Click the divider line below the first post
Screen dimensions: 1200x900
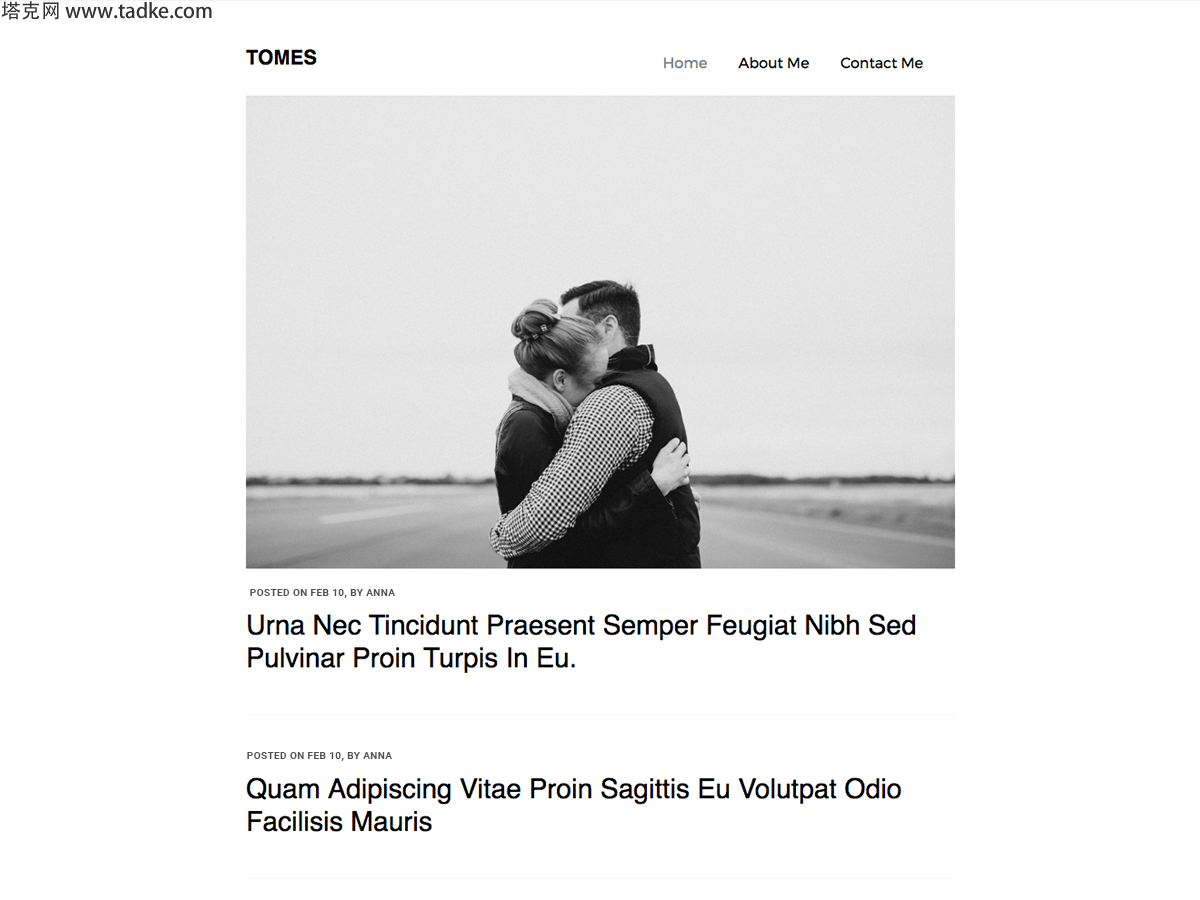[x=600, y=715]
